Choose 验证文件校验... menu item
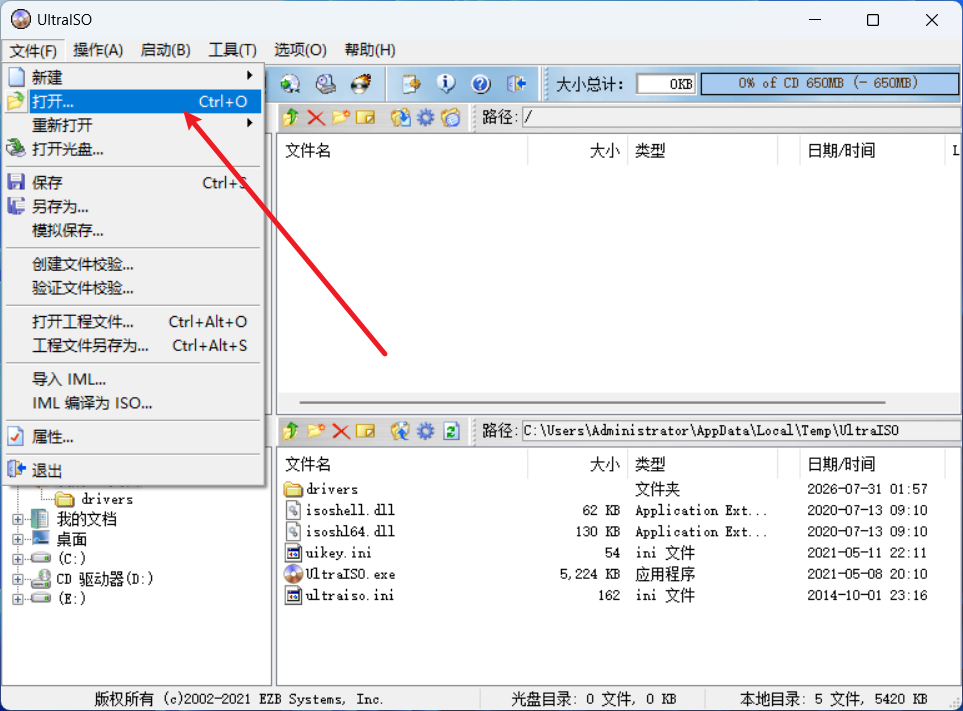 tap(134, 288)
